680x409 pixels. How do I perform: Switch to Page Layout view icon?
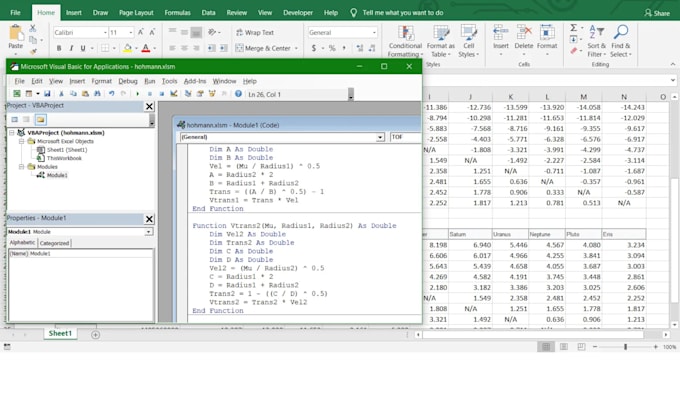click(x=564, y=347)
